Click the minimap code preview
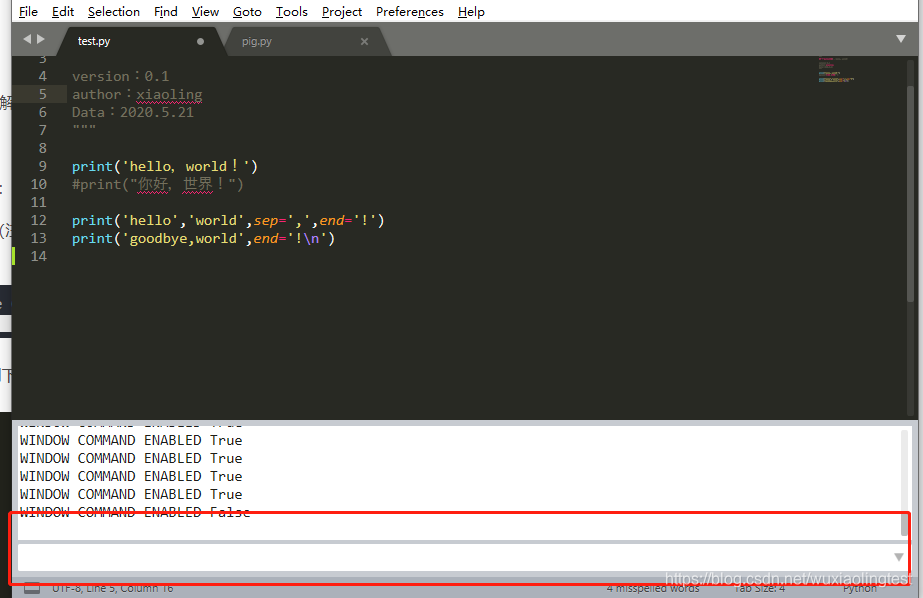Viewport: 923px width, 598px height. 835,69
